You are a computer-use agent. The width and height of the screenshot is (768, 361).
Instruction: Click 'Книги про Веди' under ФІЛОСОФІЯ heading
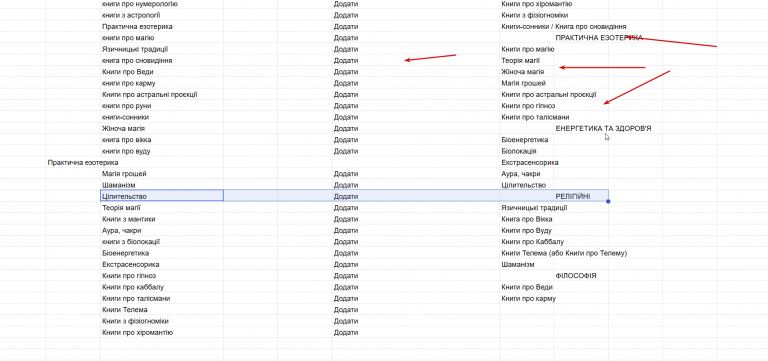point(527,287)
